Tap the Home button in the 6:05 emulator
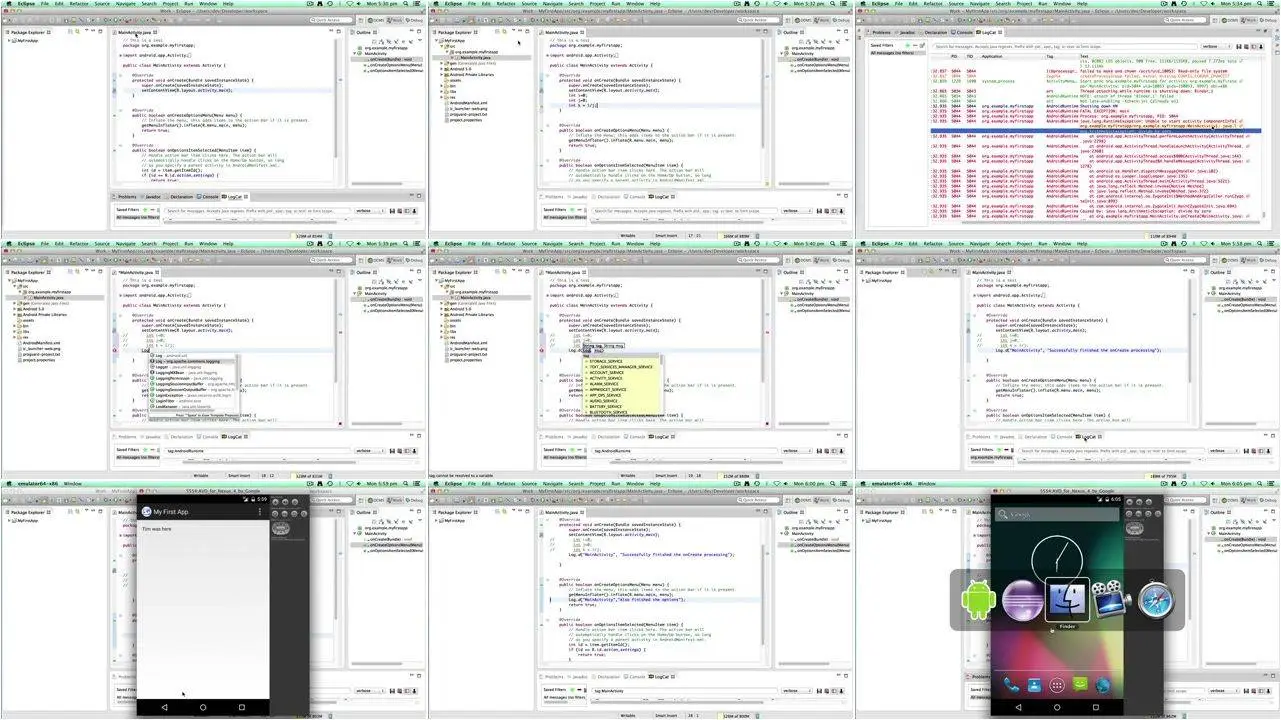The image size is (1281, 720). 1057,707
